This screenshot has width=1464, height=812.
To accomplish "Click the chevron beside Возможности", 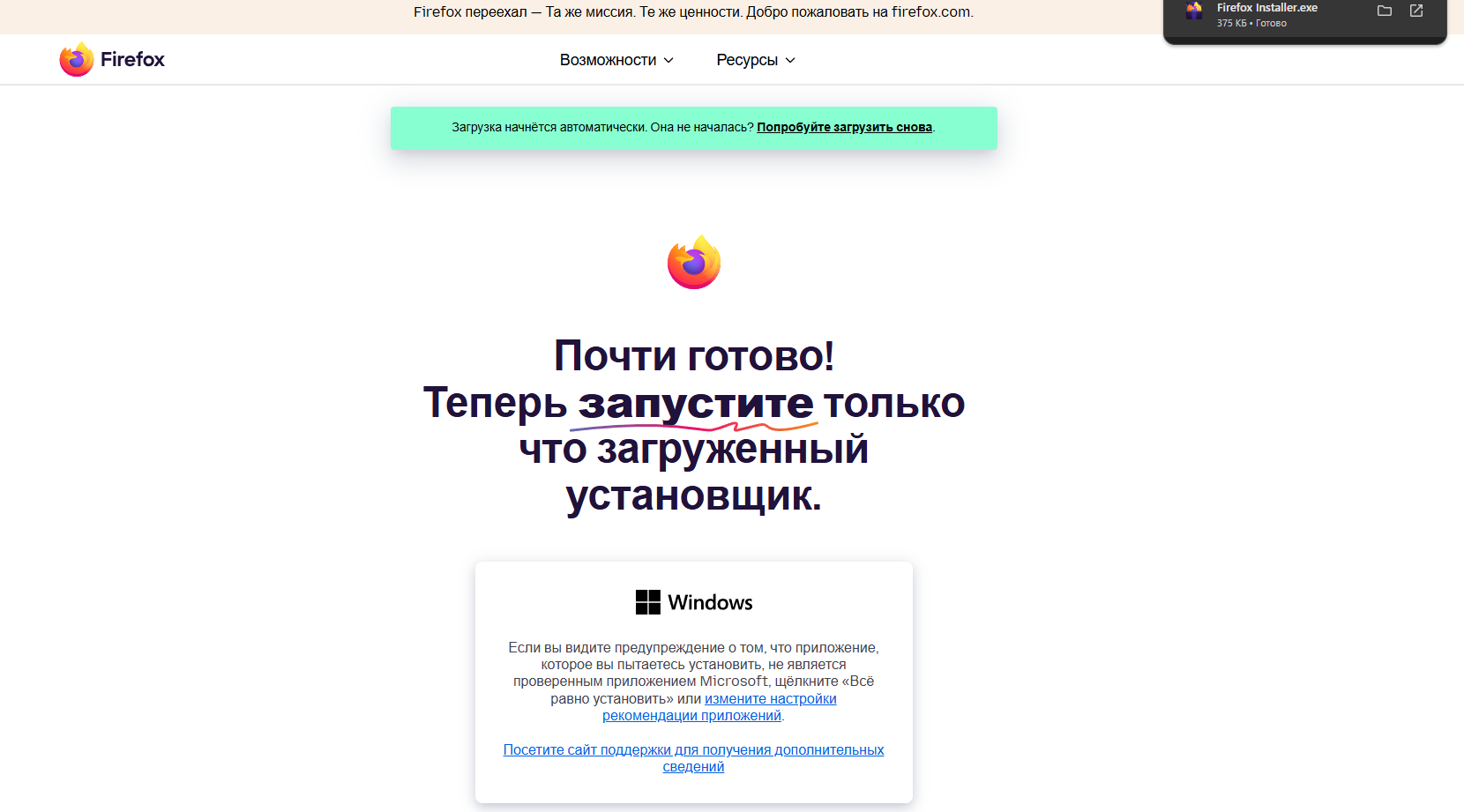I will pos(669,60).
